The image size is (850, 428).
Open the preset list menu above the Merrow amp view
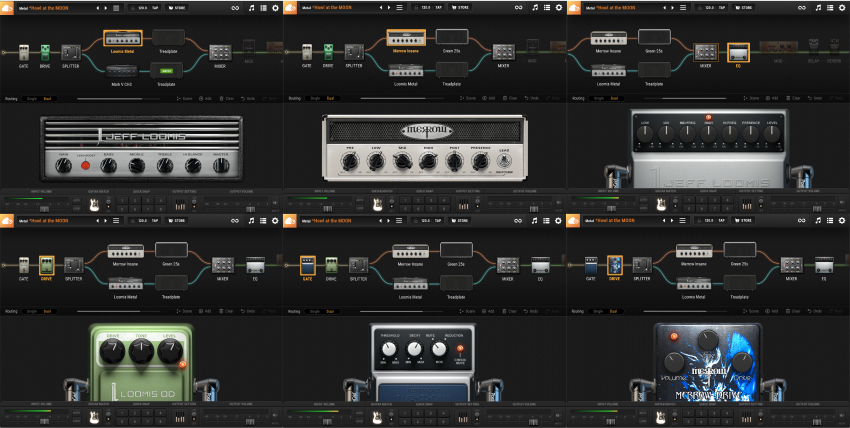pos(400,7)
